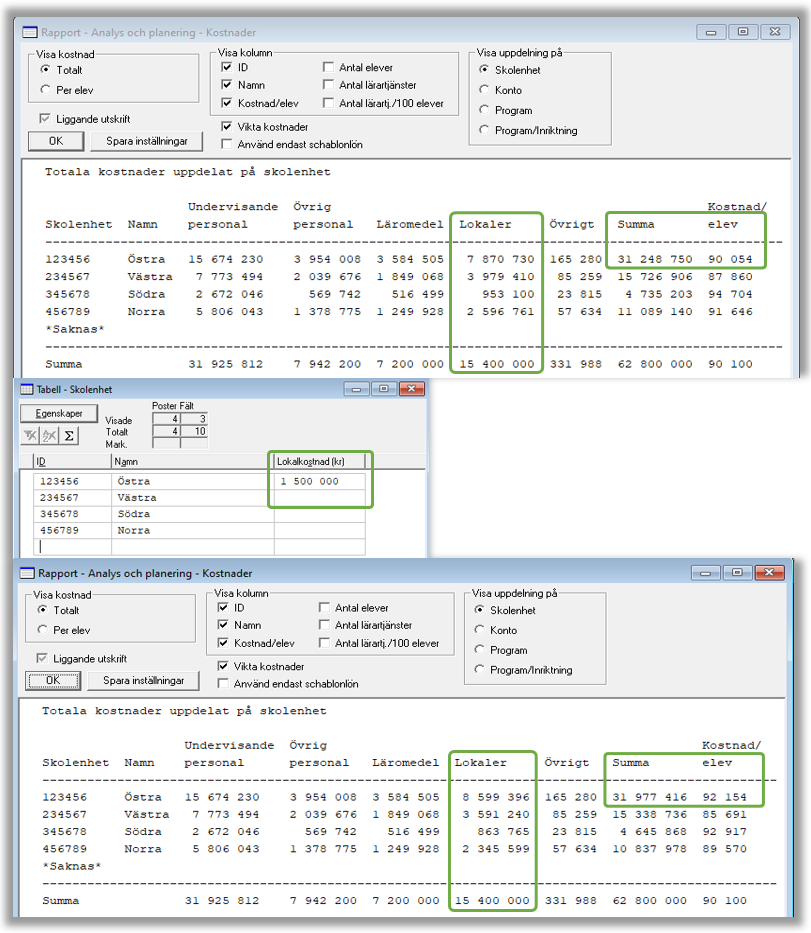Close the Tabell - Skolenhet window
The image size is (811, 933).
[412, 389]
